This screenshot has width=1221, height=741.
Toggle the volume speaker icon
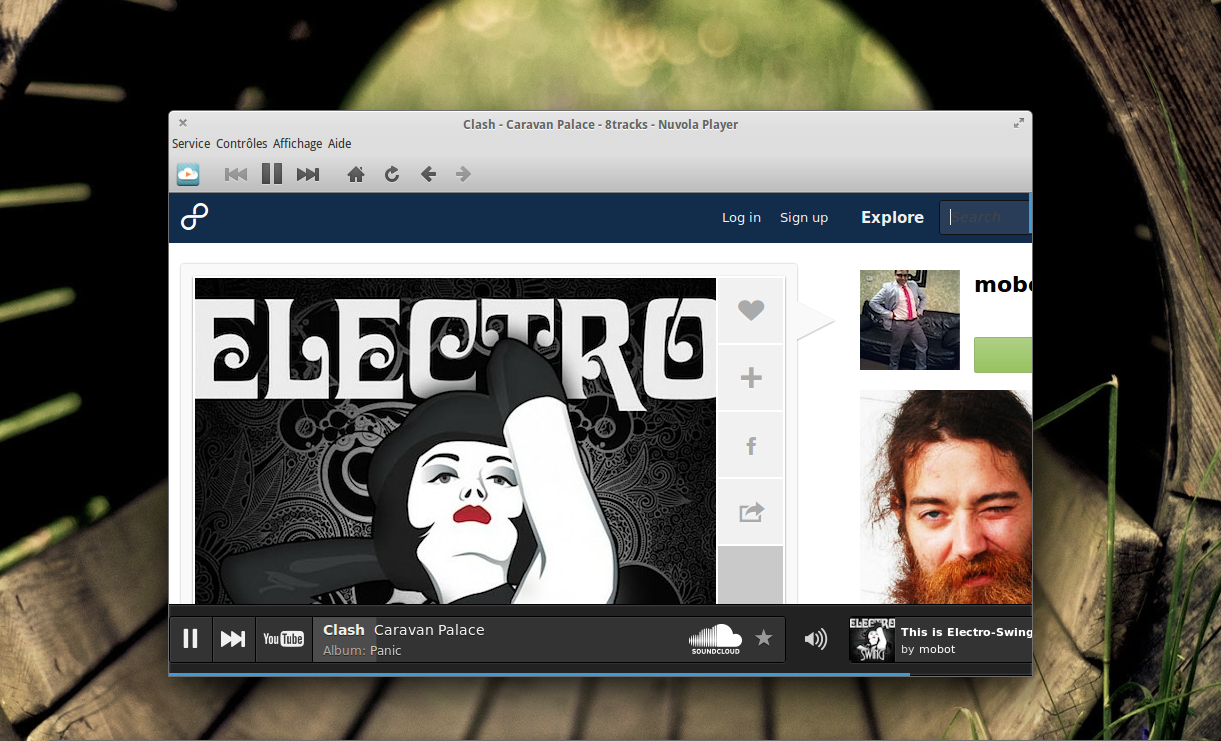pyautogui.click(x=816, y=639)
